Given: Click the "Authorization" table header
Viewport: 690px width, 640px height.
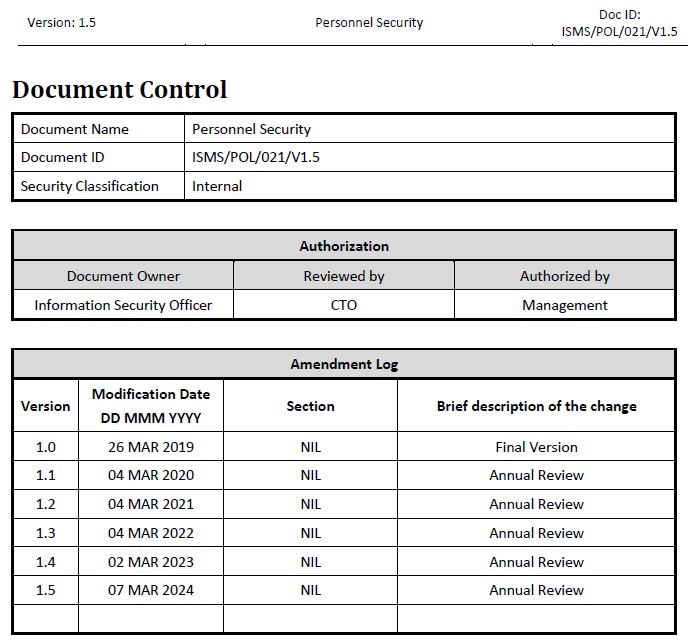Looking at the screenshot, I should click(344, 246).
